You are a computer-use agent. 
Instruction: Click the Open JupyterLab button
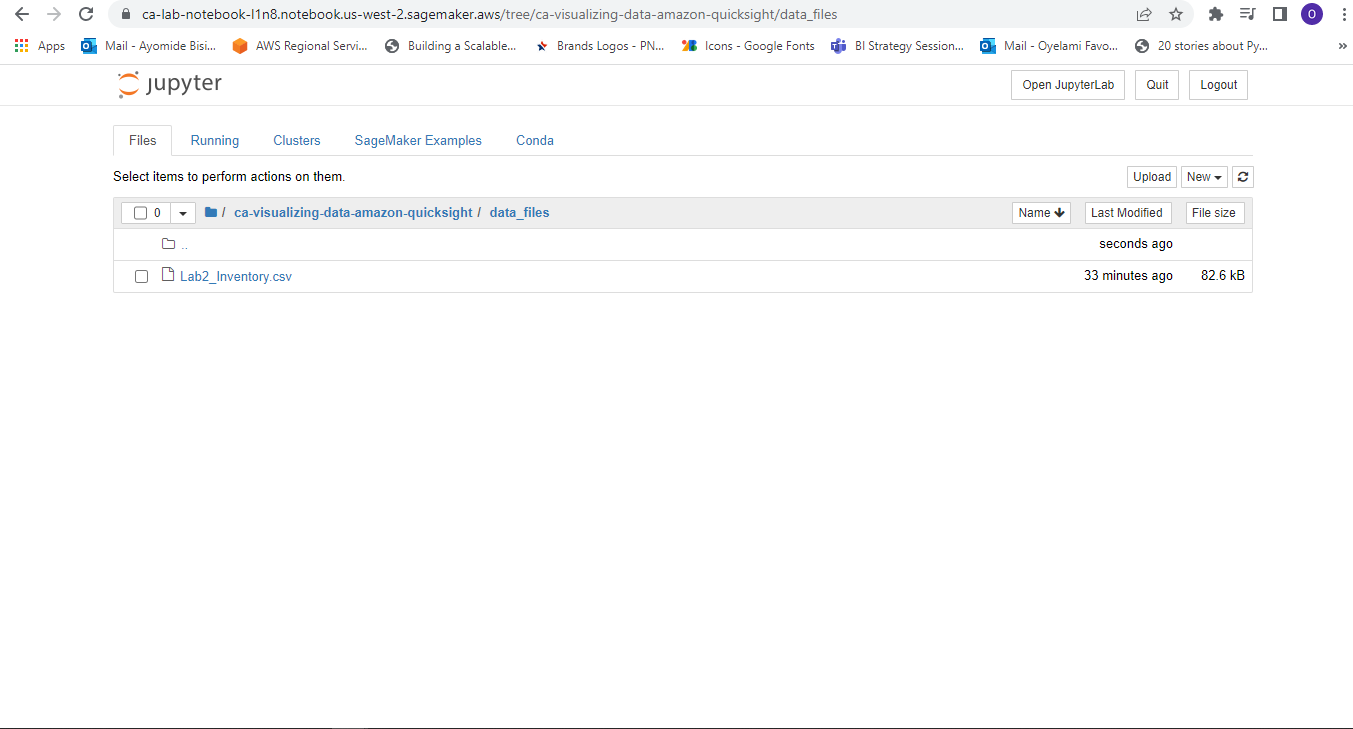point(1067,84)
